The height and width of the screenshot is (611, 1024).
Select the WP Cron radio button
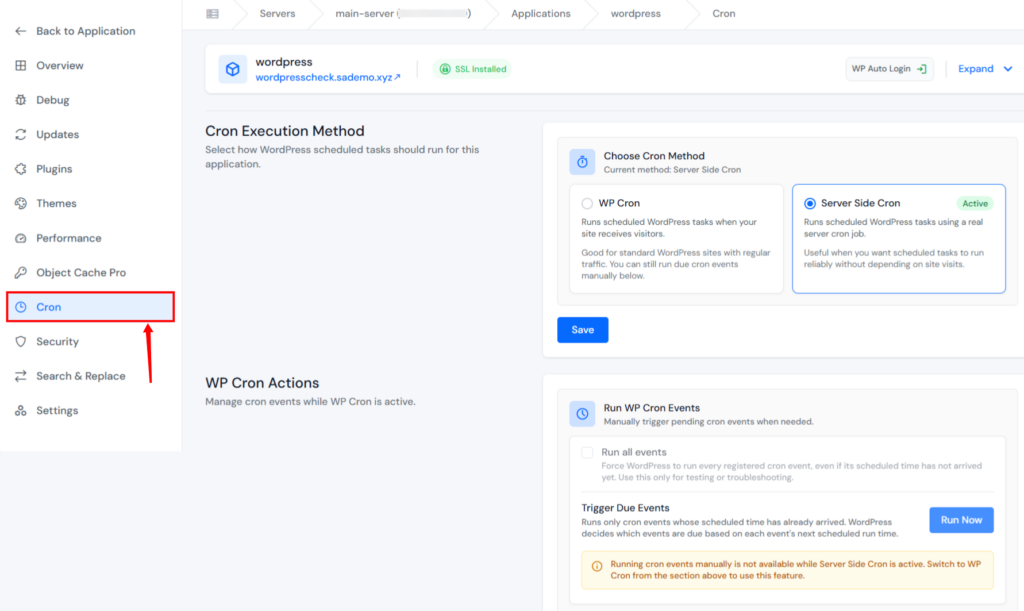pos(587,204)
